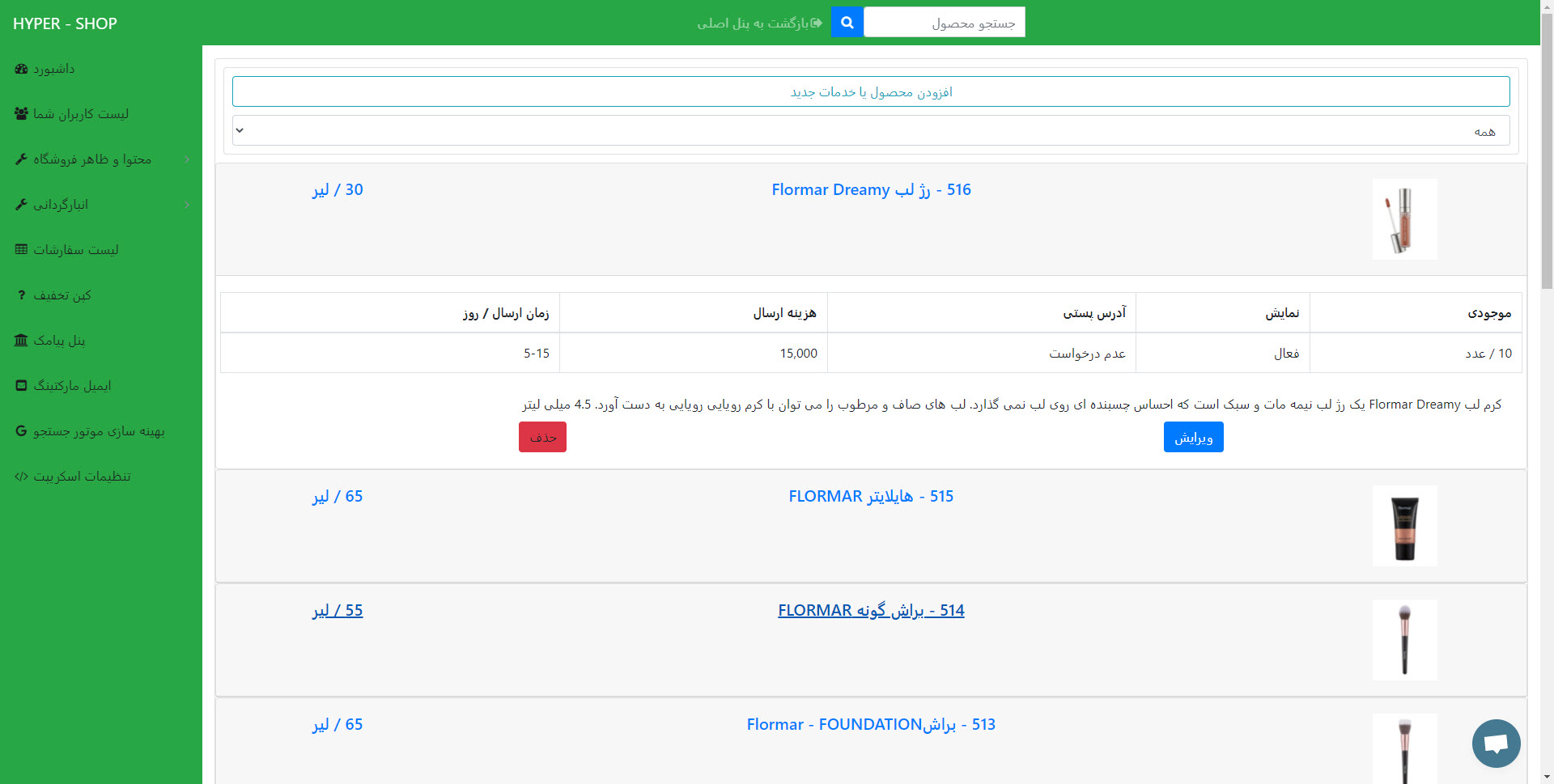This screenshot has width=1554, height=784.
Task: Click افزودن محصول یا خدمات جدید button
Action: tap(871, 91)
